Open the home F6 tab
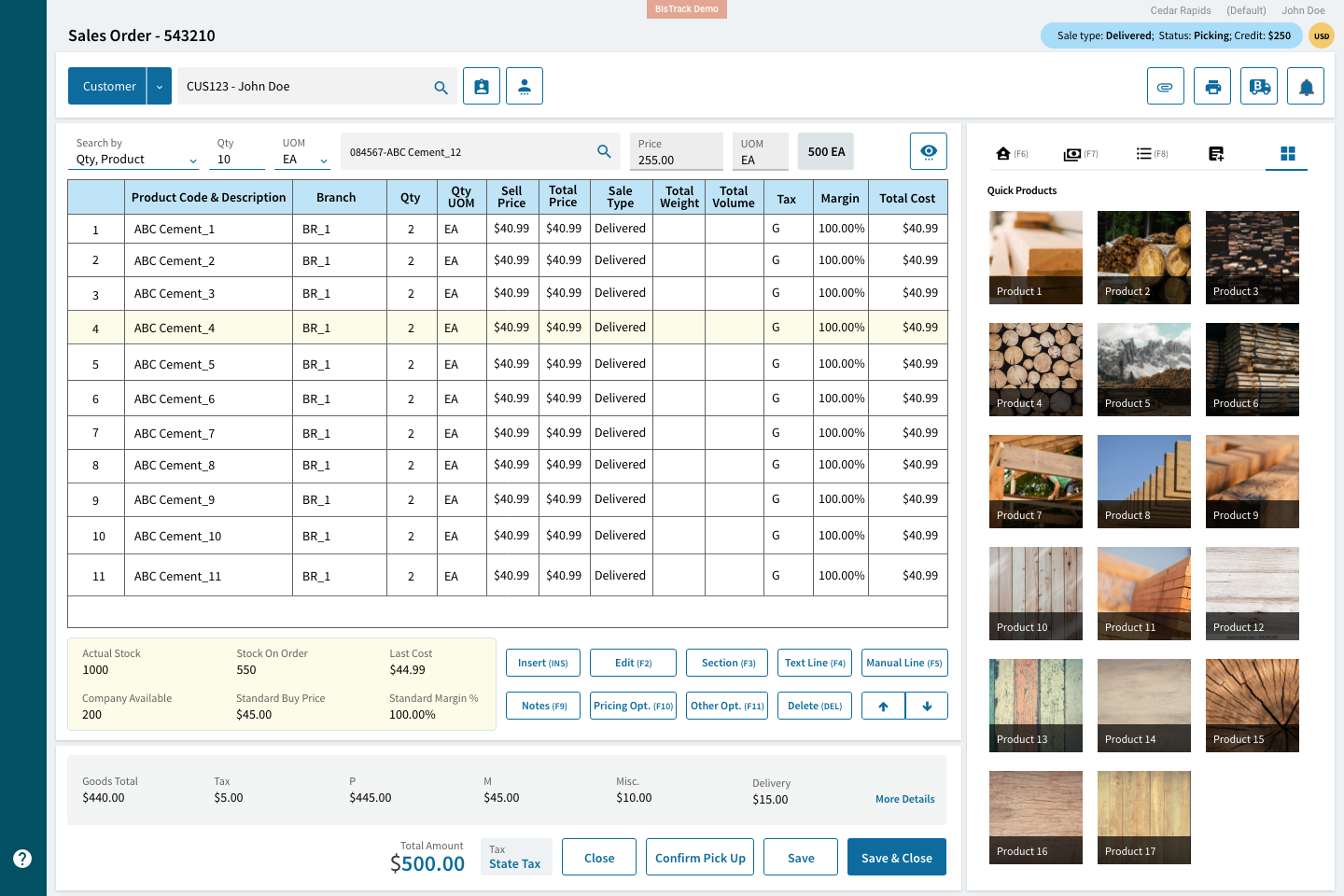 coord(1012,153)
